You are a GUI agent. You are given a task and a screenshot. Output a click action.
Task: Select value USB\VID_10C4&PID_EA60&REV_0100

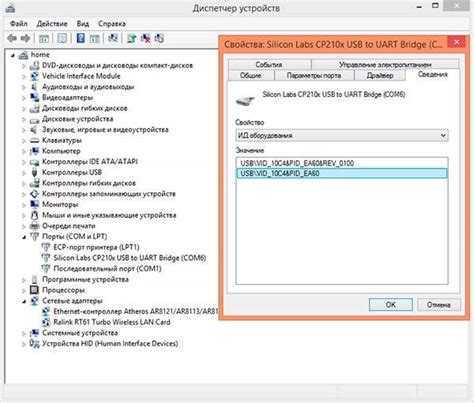(x=342, y=163)
